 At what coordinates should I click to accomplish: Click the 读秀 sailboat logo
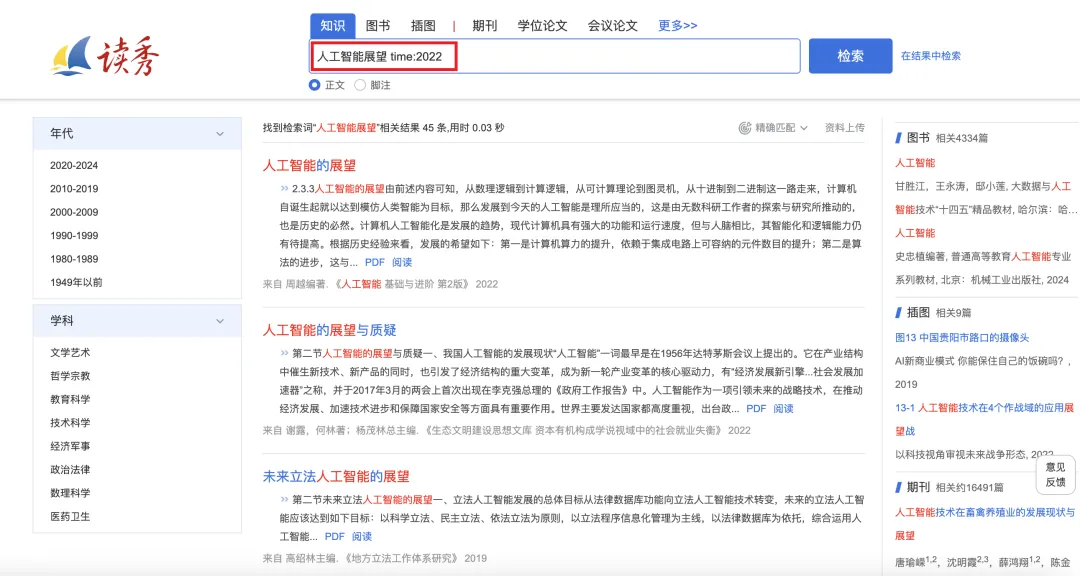pyautogui.click(x=105, y=56)
